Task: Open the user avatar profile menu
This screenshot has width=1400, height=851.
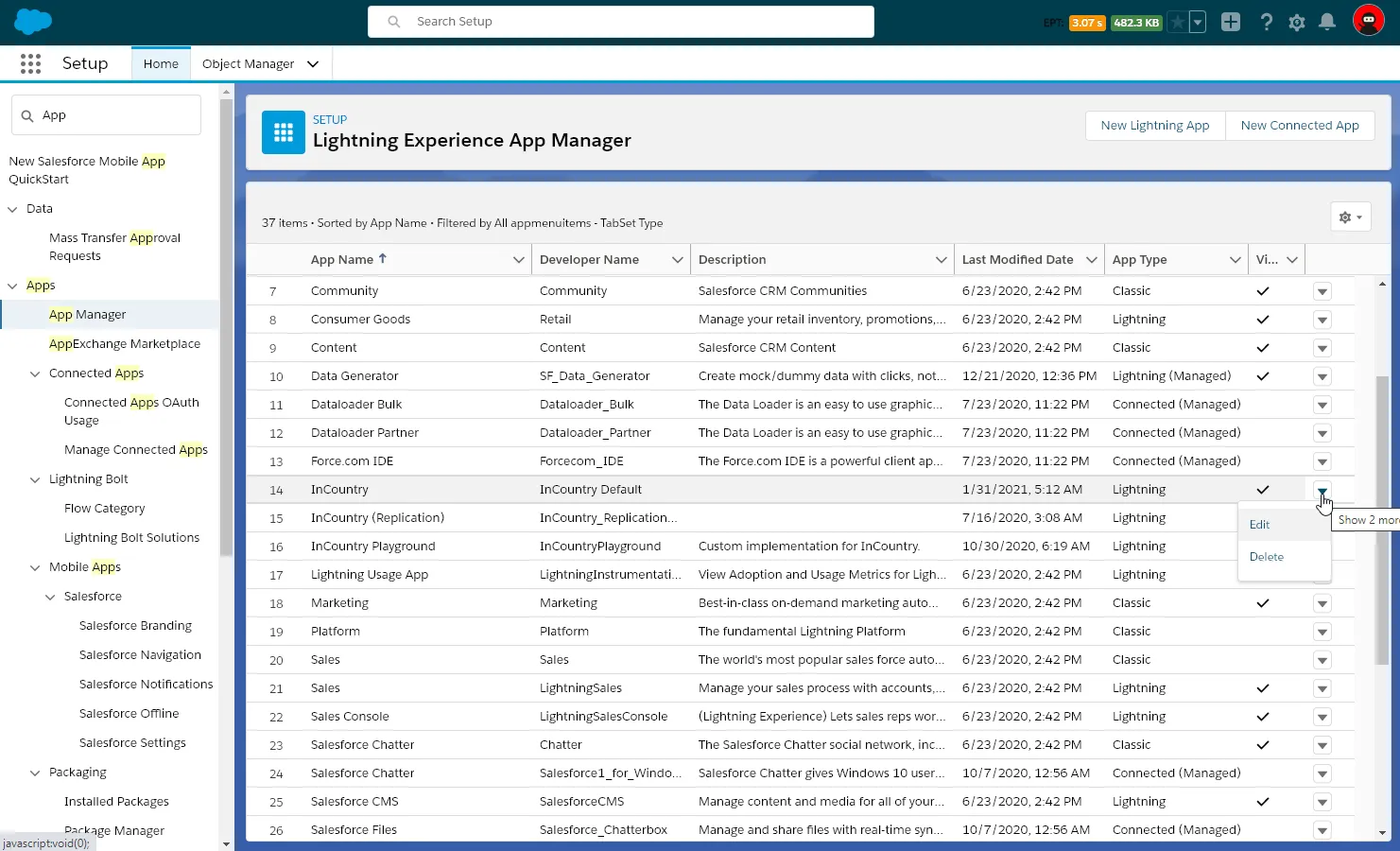Action: pos(1368,21)
